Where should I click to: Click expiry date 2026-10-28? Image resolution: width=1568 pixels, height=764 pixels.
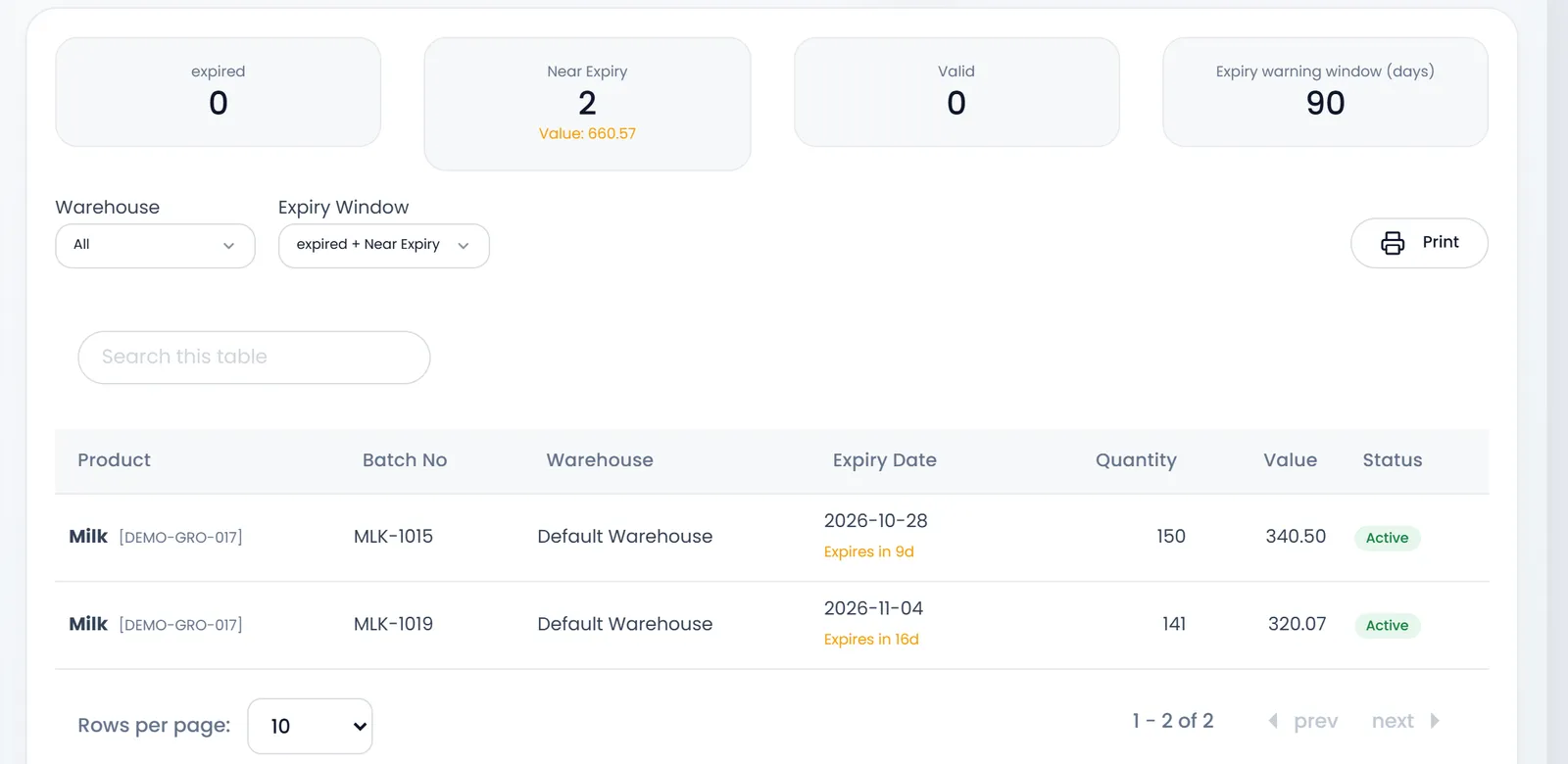pyautogui.click(x=875, y=521)
